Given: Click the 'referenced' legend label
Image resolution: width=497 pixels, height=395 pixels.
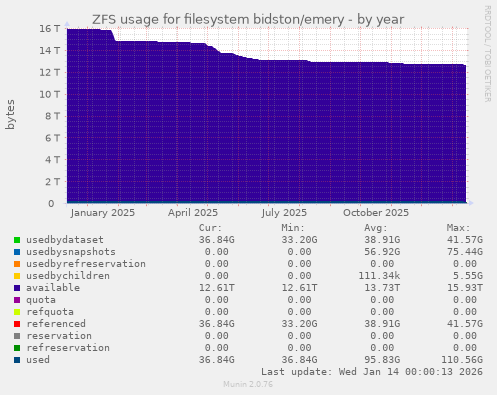Looking at the screenshot, I should (56, 324).
